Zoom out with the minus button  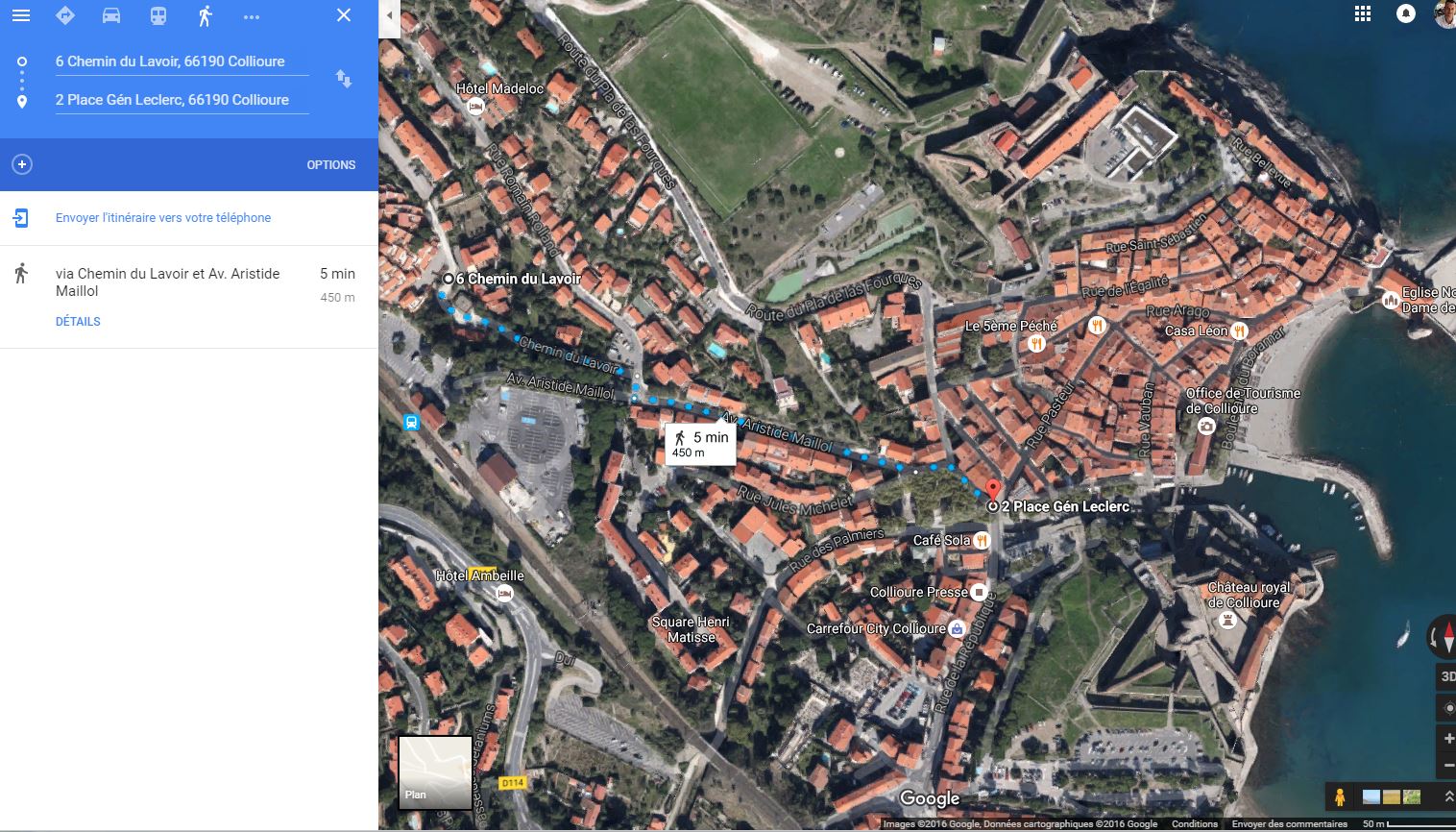1447,767
